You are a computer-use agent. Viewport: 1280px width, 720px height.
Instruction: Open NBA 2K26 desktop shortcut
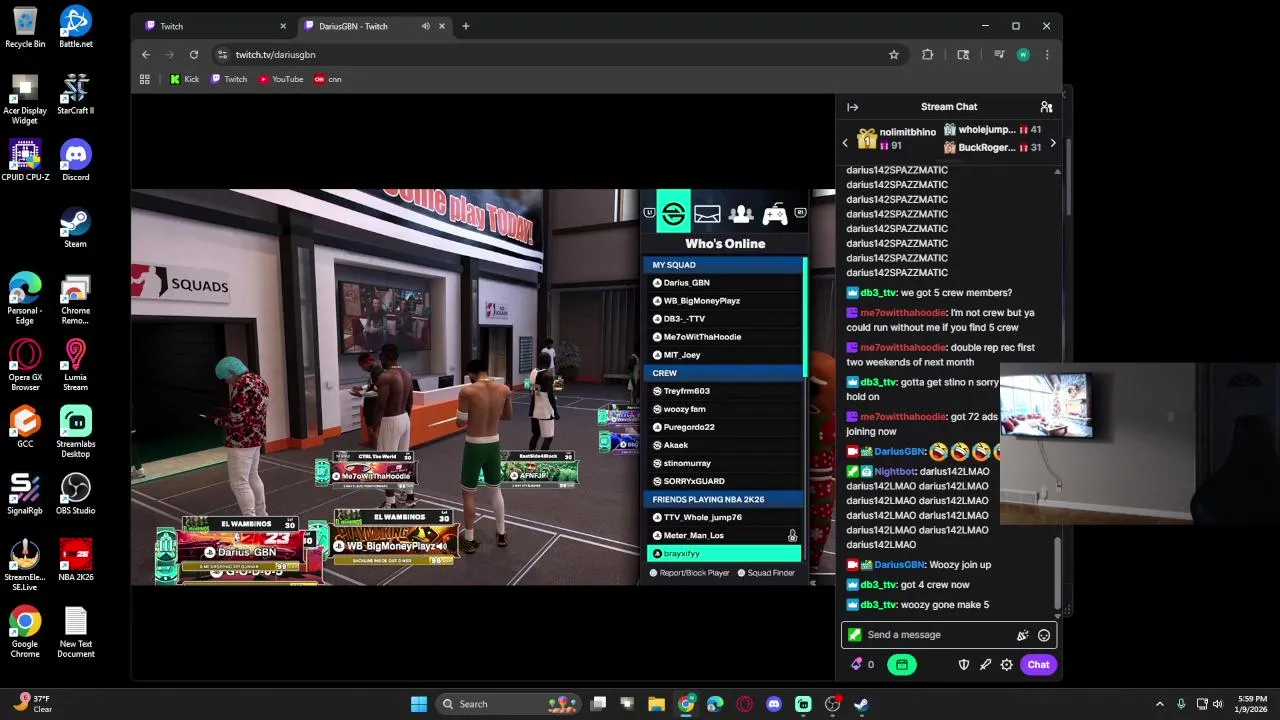coord(76,561)
